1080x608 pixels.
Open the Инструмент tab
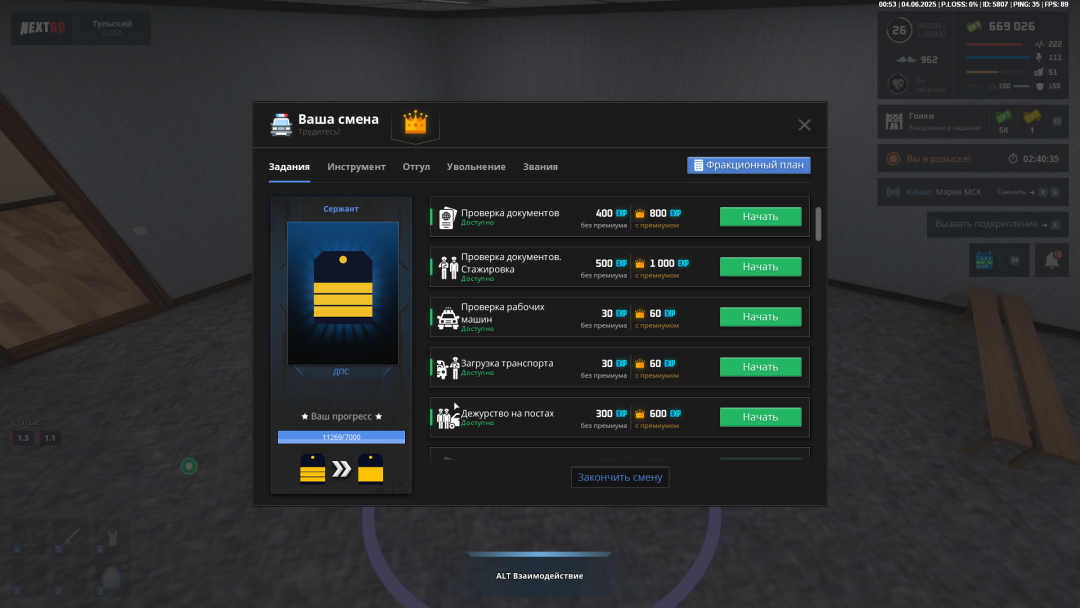click(x=356, y=167)
